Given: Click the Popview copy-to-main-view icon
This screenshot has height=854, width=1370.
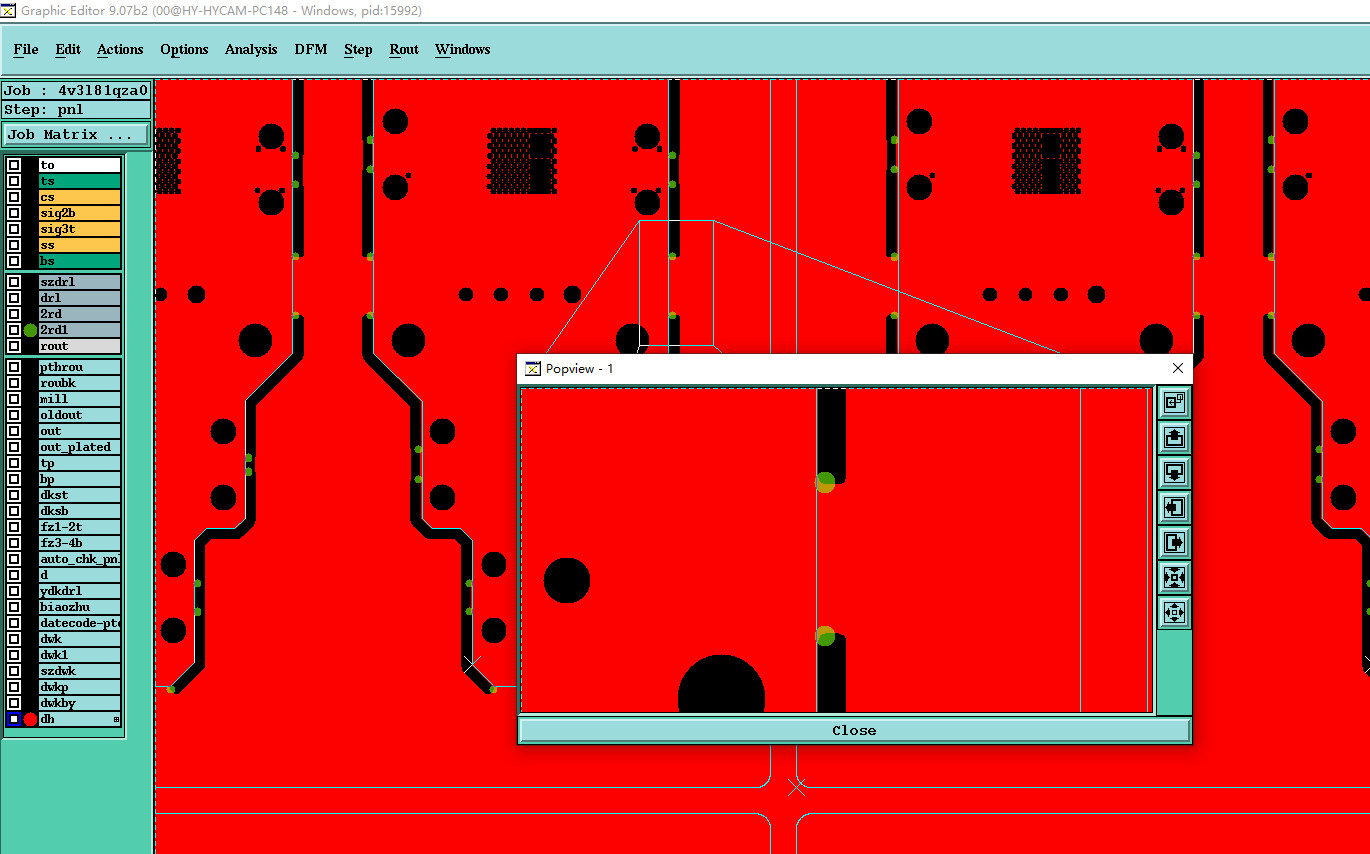Looking at the screenshot, I should coord(1174,403).
